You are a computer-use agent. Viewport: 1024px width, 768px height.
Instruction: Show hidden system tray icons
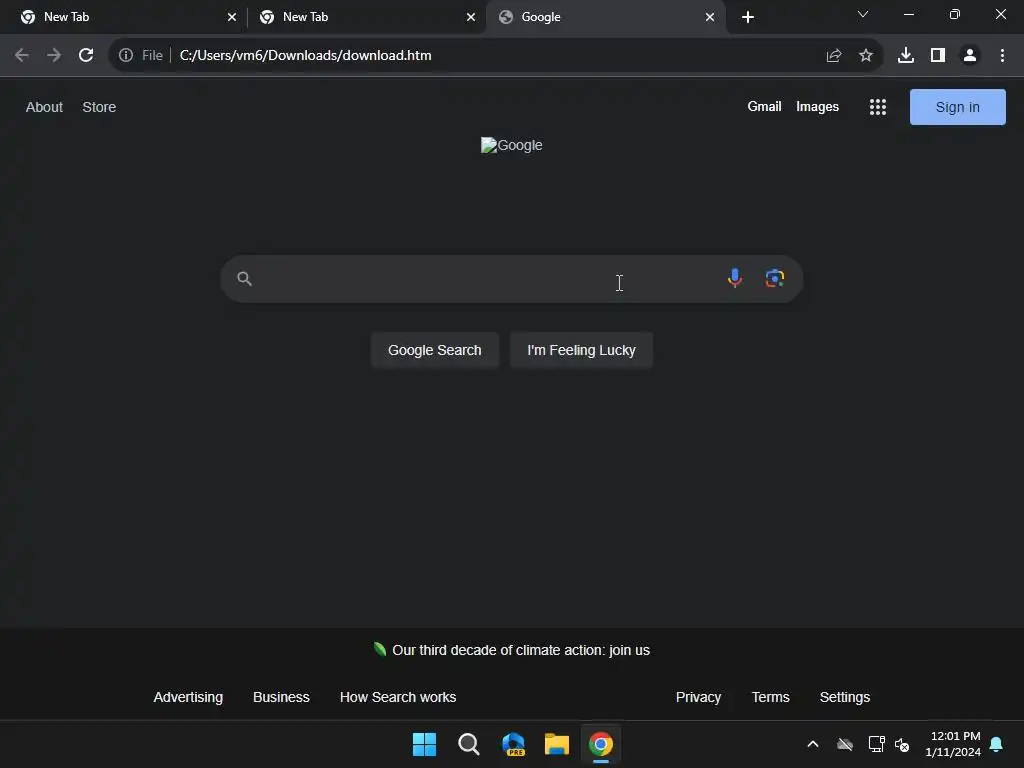[813, 744]
